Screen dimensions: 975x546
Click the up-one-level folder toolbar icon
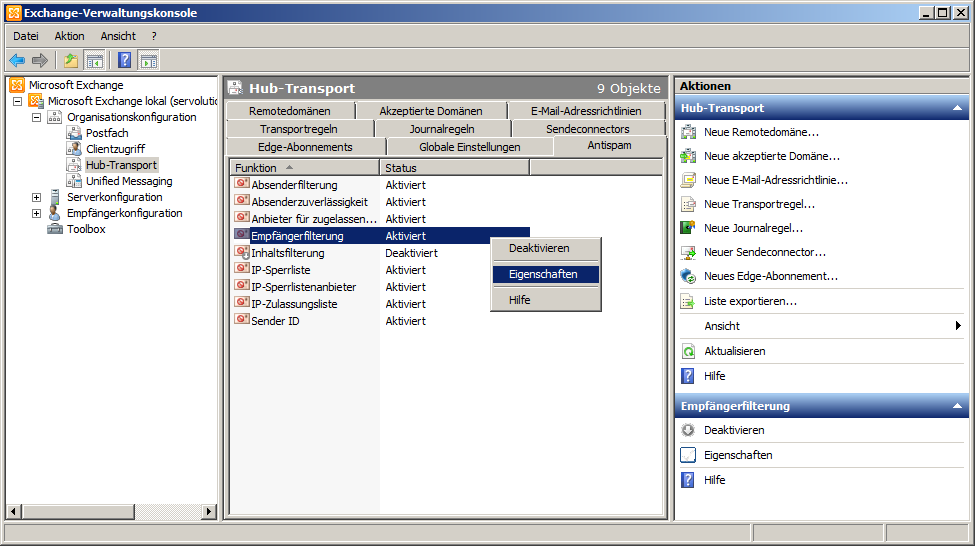coord(71,60)
